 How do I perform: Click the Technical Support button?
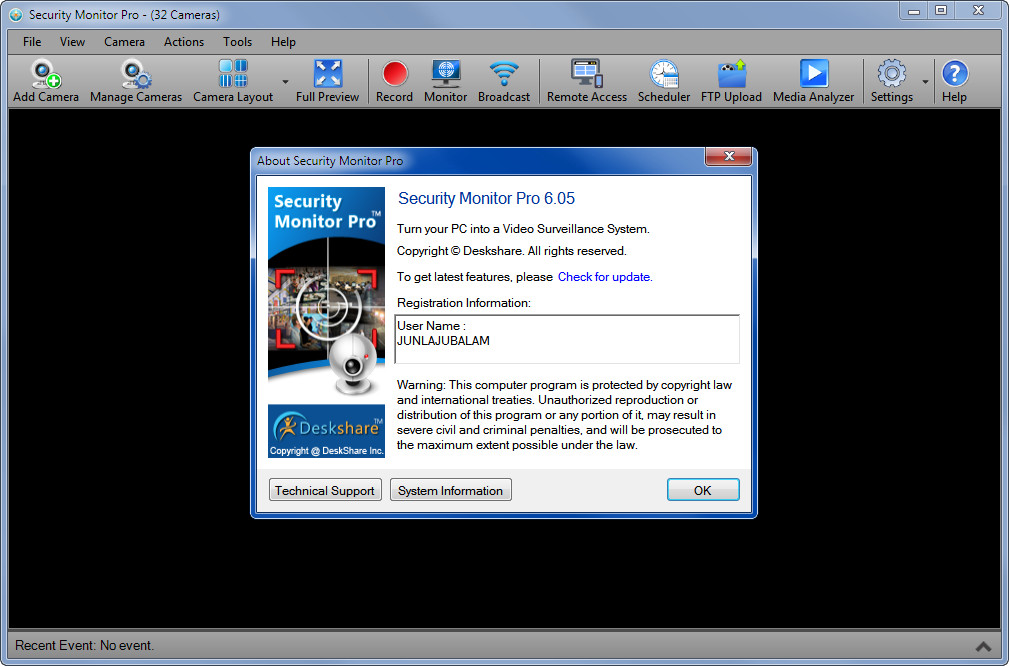[x=325, y=490]
